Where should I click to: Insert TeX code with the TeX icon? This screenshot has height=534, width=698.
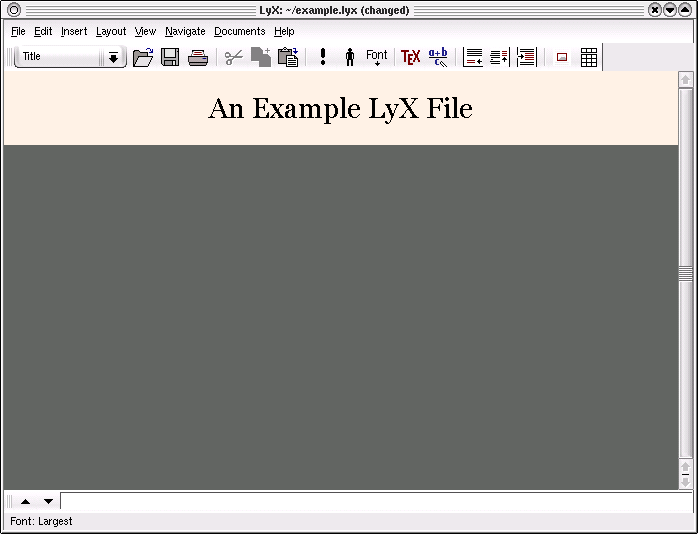coord(410,58)
